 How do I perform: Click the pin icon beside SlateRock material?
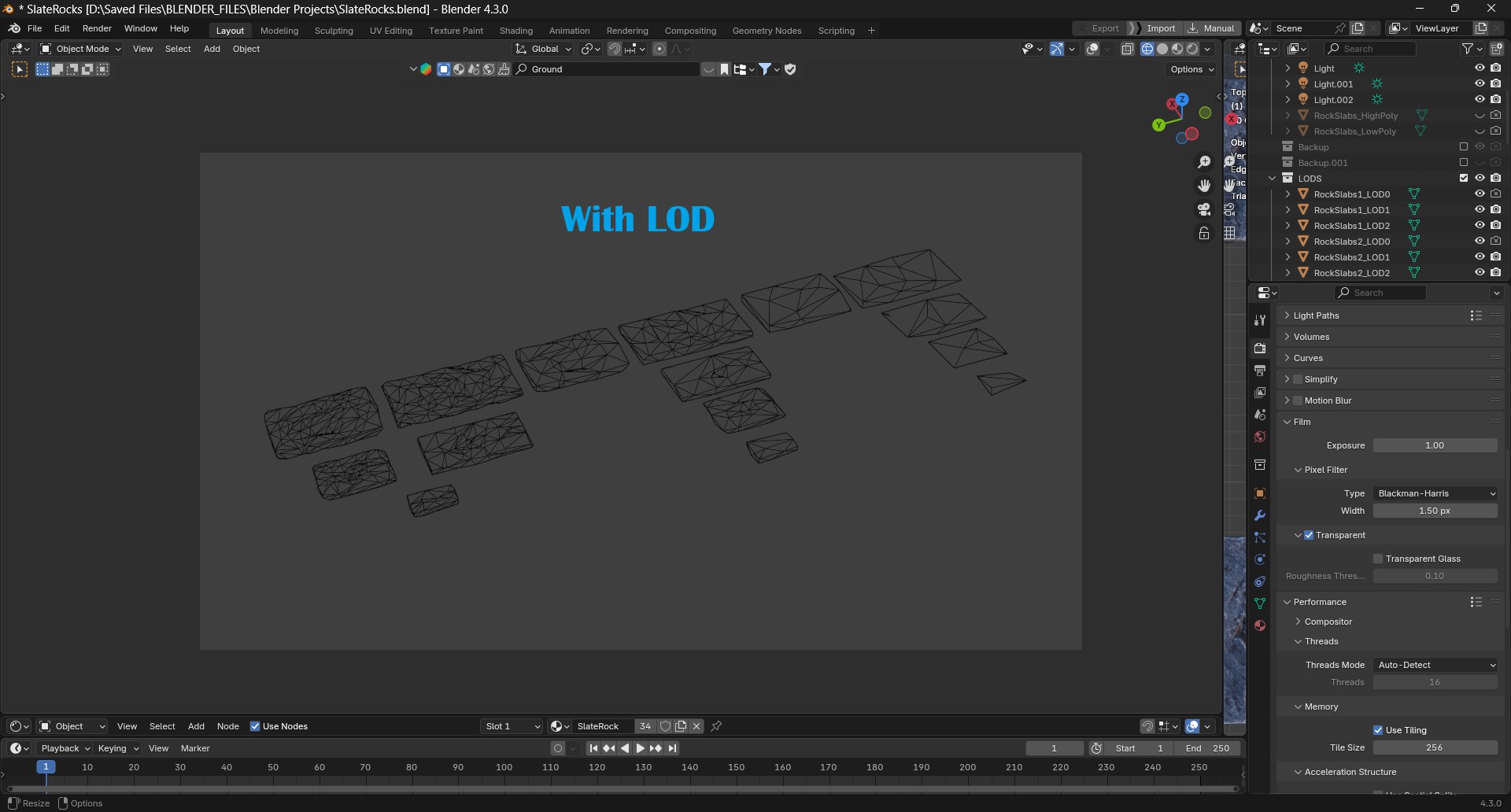(x=716, y=726)
